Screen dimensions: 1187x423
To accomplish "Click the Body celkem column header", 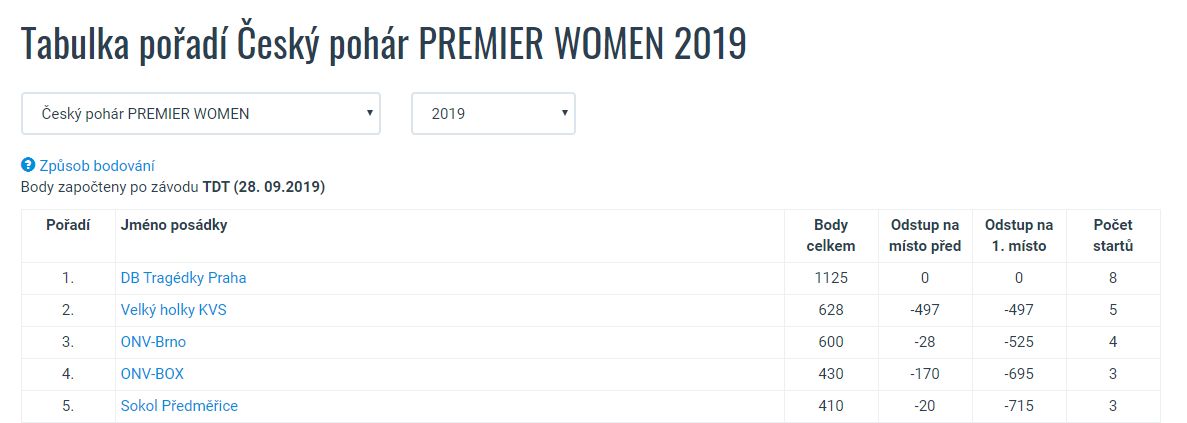I will (x=830, y=235).
